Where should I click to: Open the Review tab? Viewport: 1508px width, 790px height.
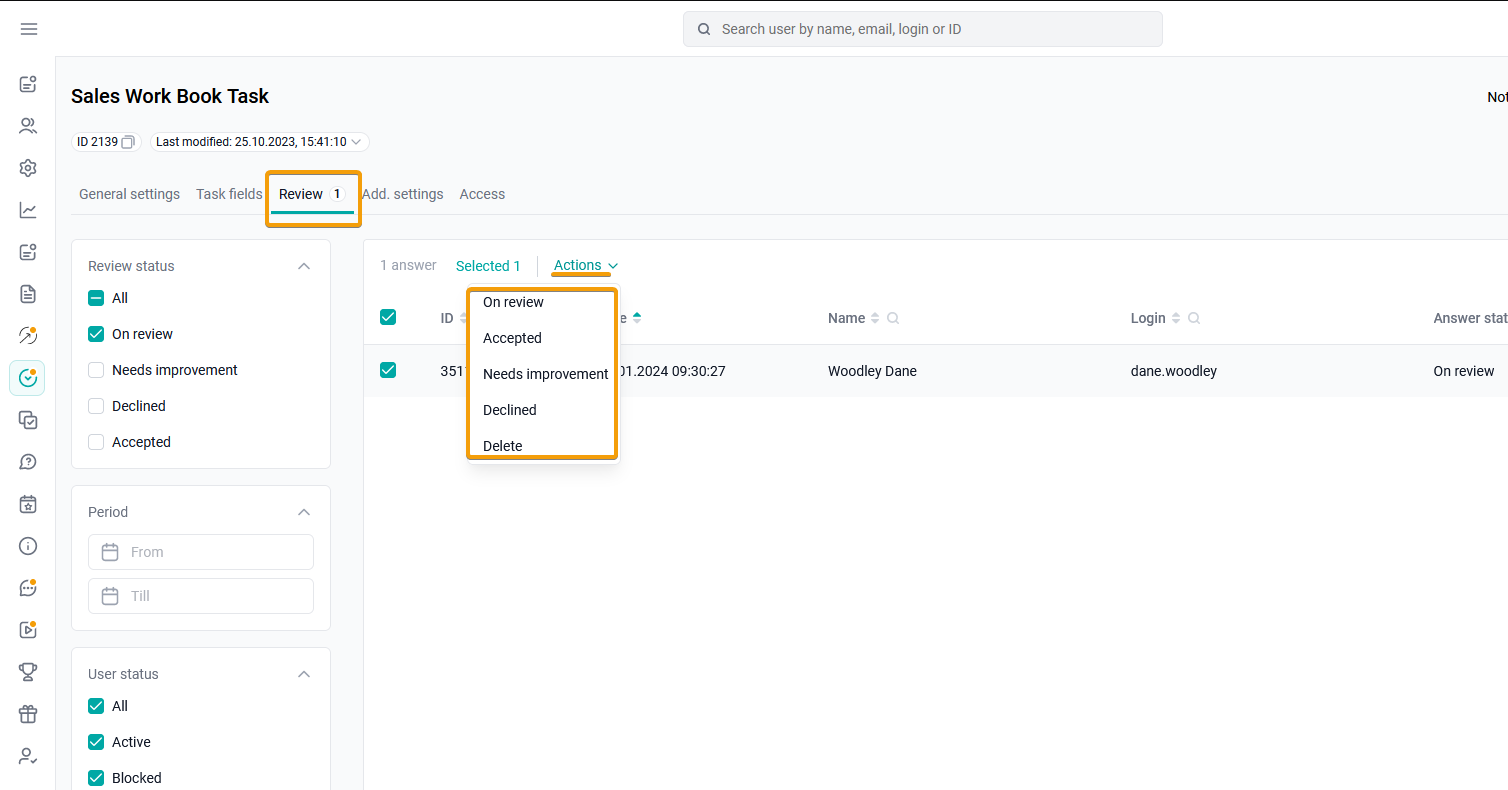coord(312,194)
